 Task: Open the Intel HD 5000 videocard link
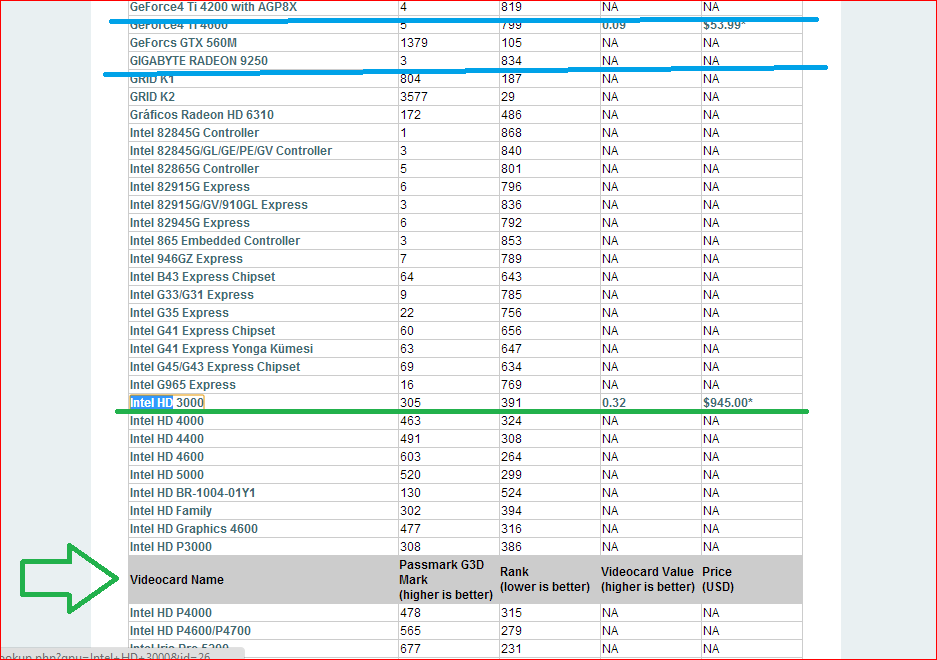[167, 474]
